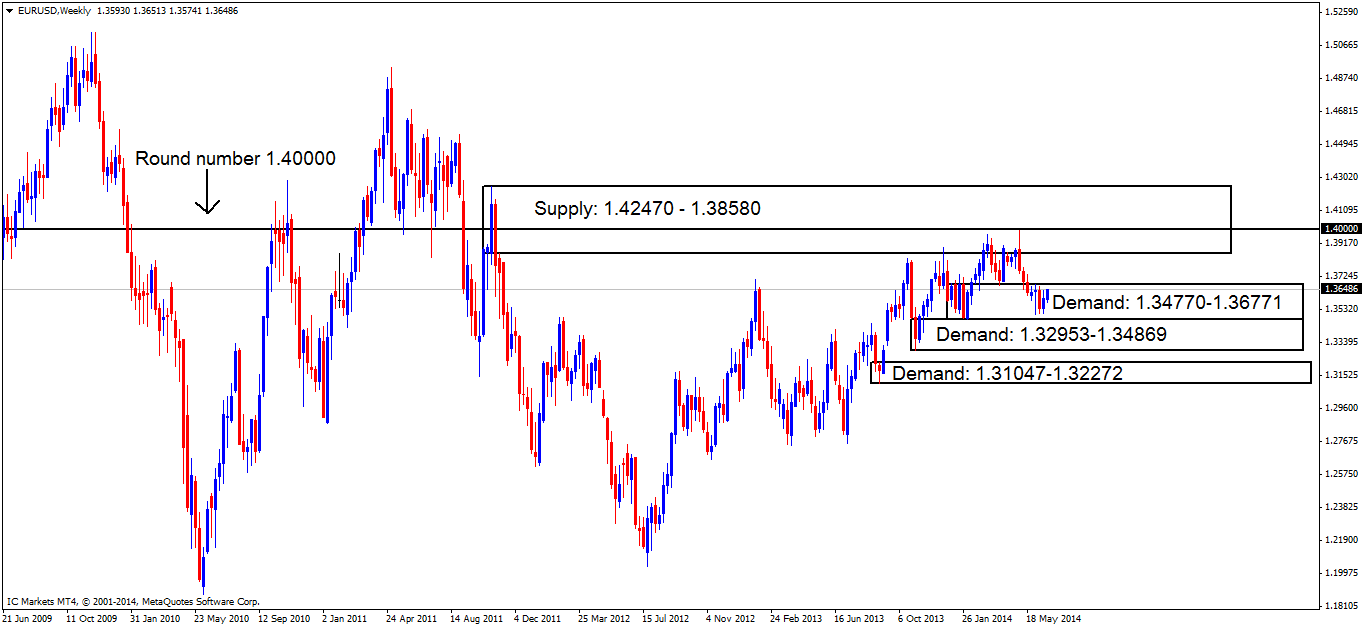This screenshot has width=1362, height=627.
Task: Click the '6 Oct 2013' date label
Action: 922,618
